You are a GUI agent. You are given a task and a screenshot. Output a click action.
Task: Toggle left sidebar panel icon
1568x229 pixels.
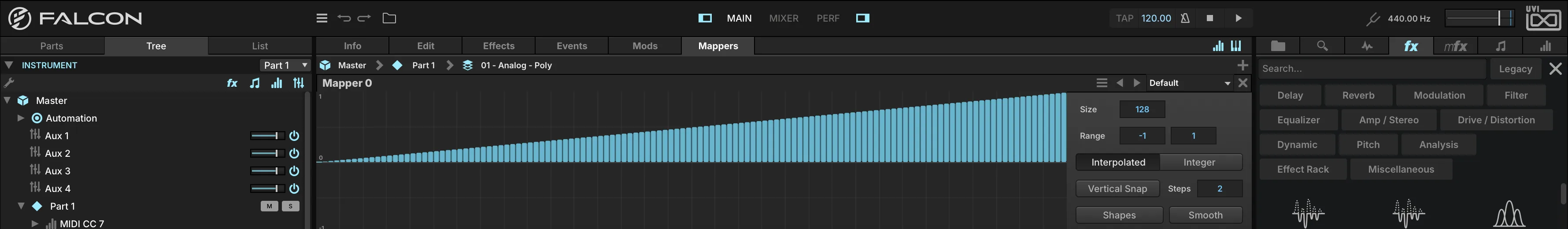pyautogui.click(x=705, y=18)
